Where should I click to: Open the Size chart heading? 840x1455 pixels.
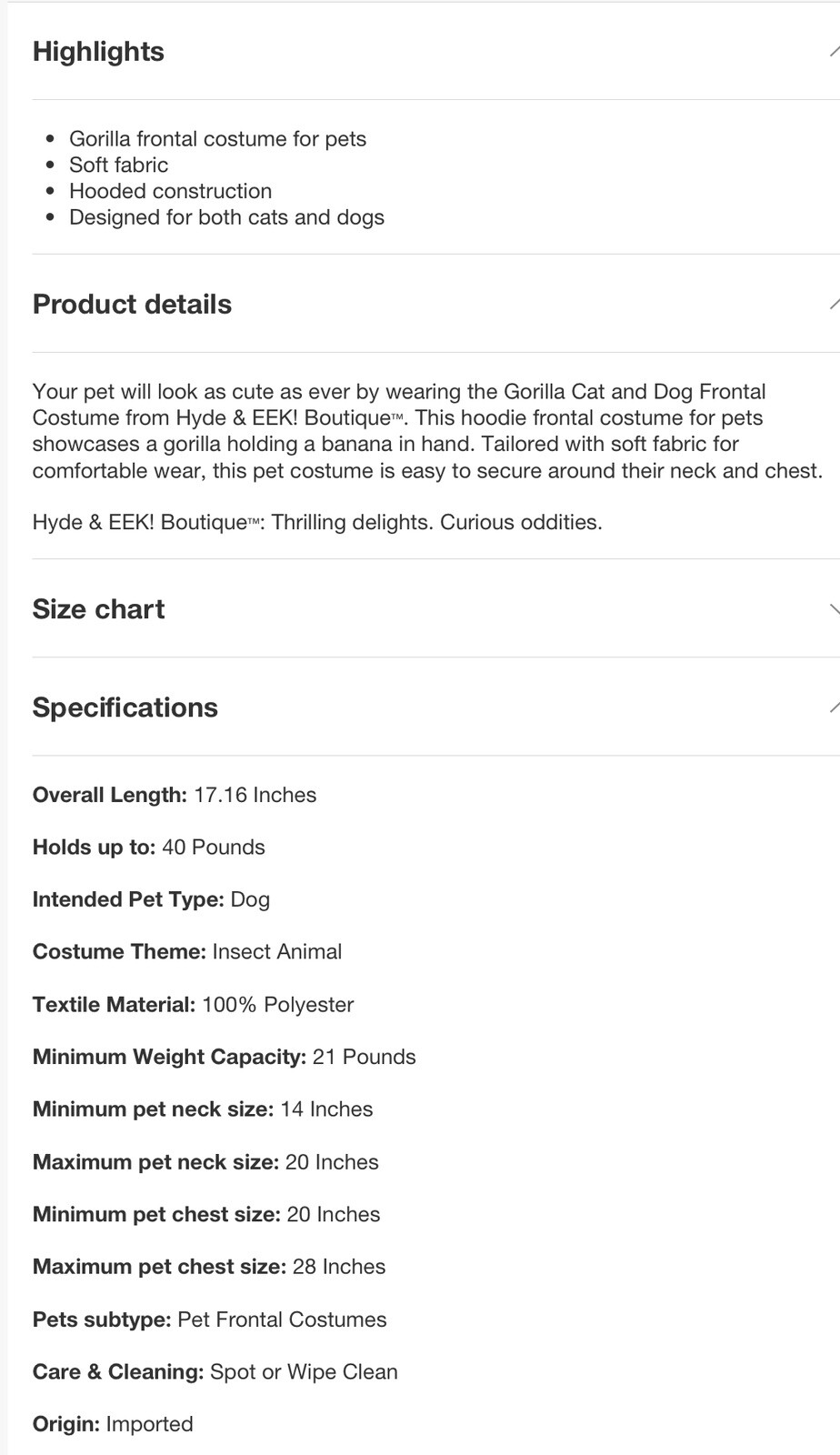[98, 609]
